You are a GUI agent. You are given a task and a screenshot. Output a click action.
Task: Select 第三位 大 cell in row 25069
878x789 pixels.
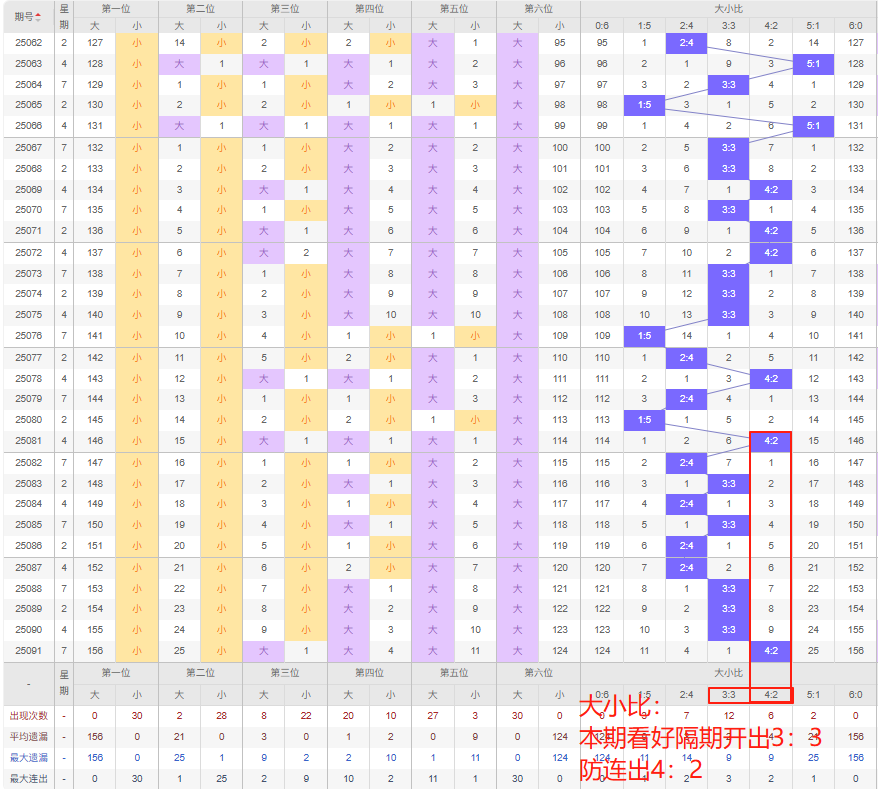(x=264, y=190)
